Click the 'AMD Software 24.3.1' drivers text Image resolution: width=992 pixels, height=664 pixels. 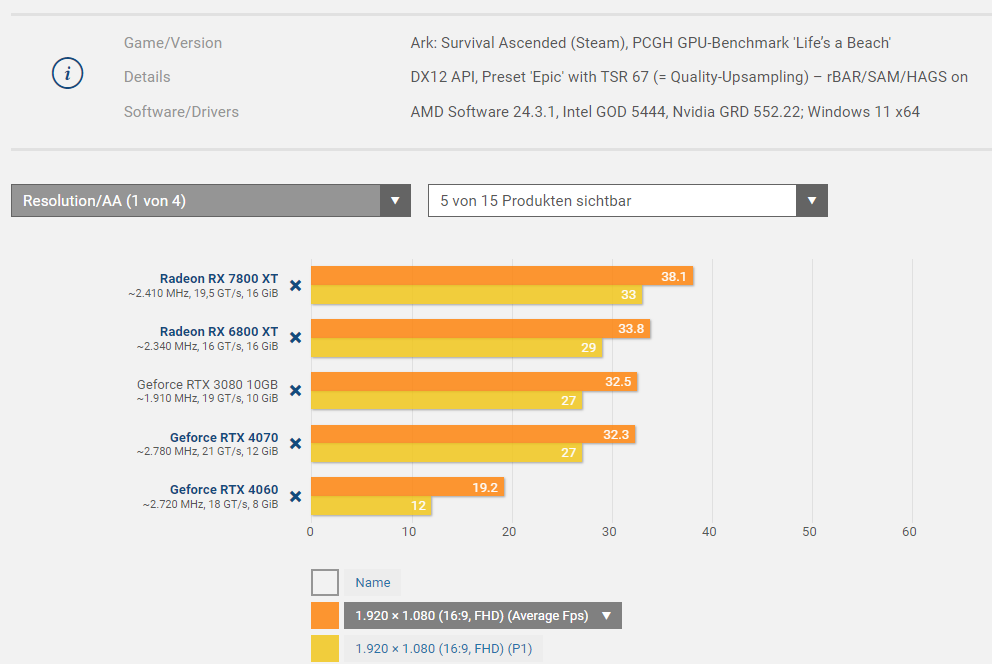665,112
